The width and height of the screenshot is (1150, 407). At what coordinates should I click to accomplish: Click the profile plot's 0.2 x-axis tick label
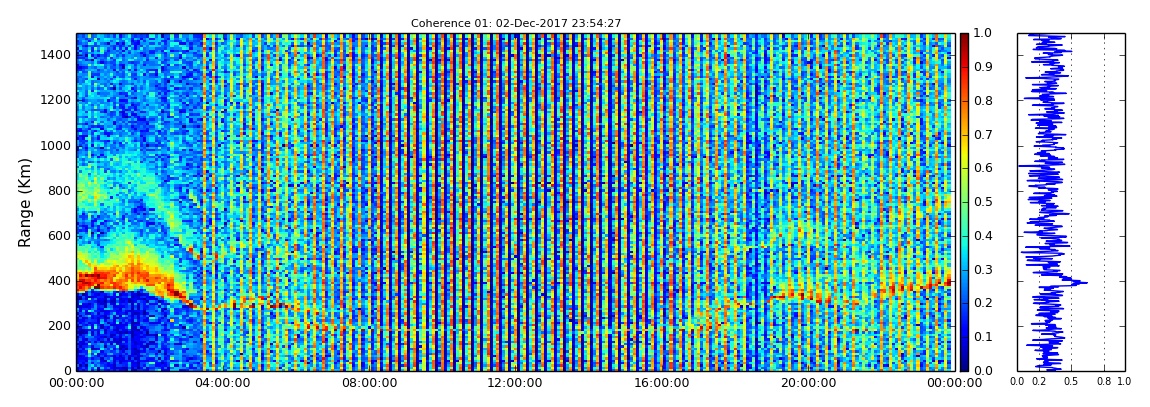coord(1039,382)
